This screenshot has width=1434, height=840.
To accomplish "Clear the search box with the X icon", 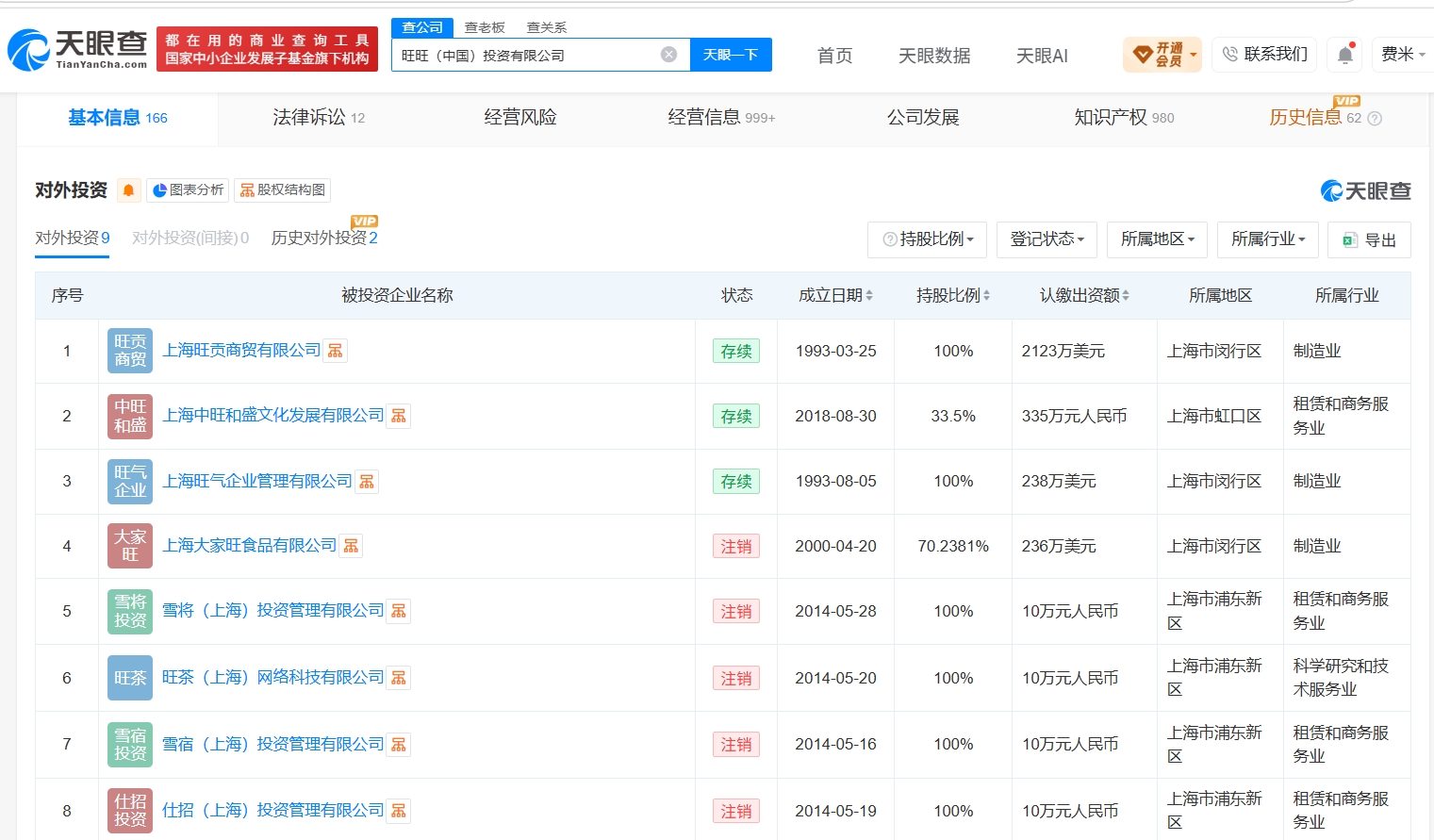I will click(x=668, y=55).
